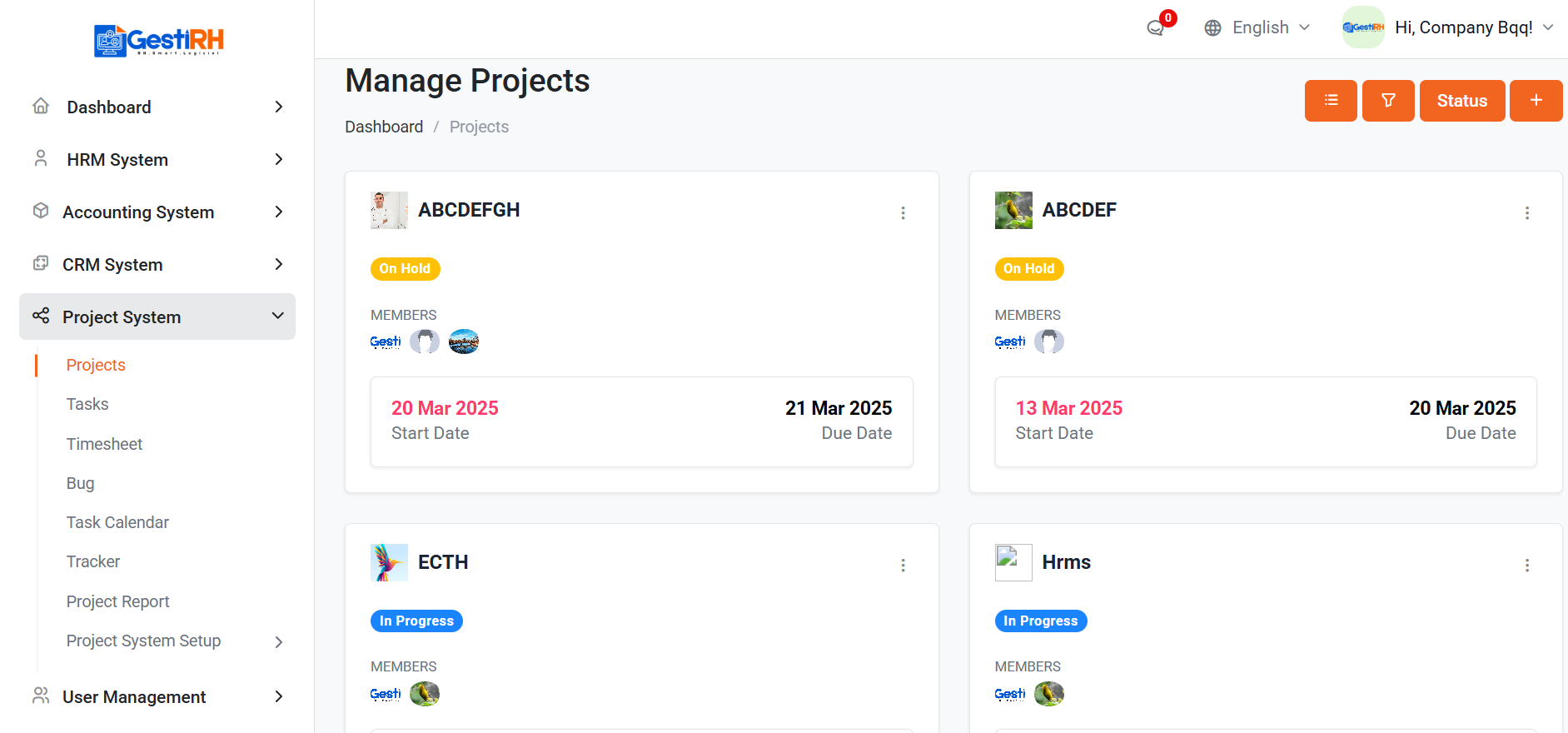The height and width of the screenshot is (733, 1568).
Task: Open three-dot menu on ECTH project
Action: tap(903, 566)
